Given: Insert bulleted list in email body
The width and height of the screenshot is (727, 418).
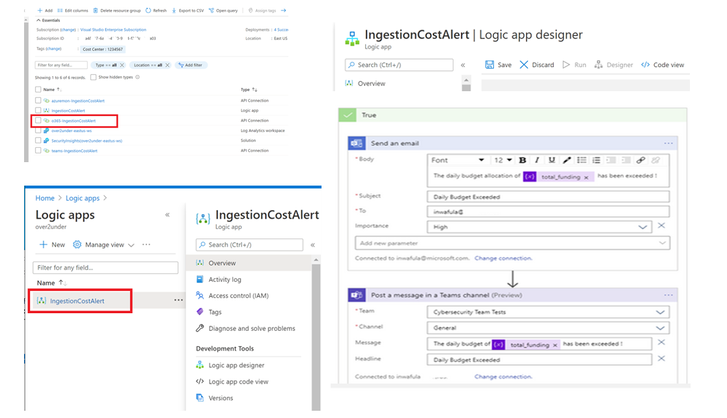Looking at the screenshot, I should [581, 160].
